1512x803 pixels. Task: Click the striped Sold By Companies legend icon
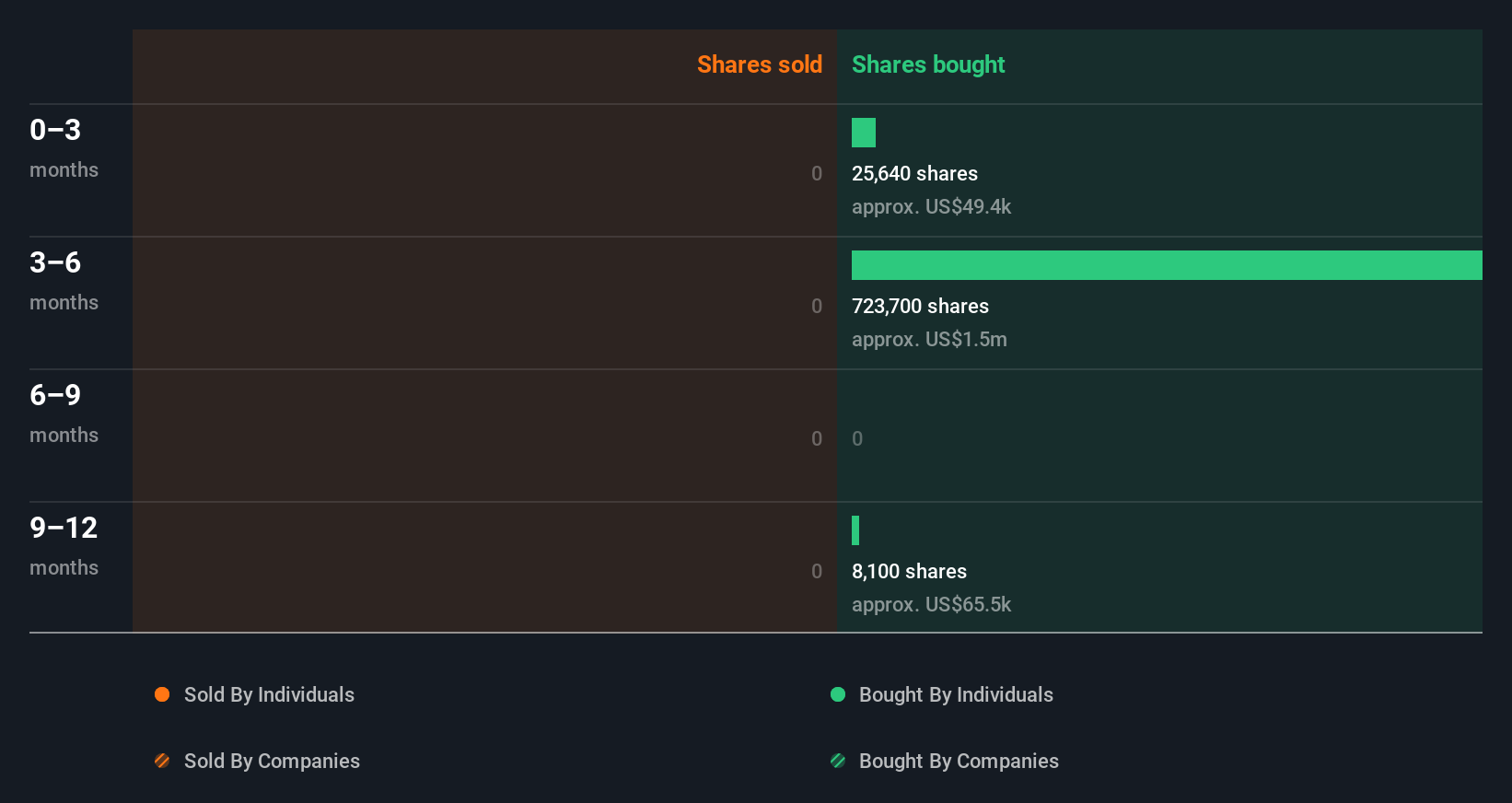(x=162, y=761)
